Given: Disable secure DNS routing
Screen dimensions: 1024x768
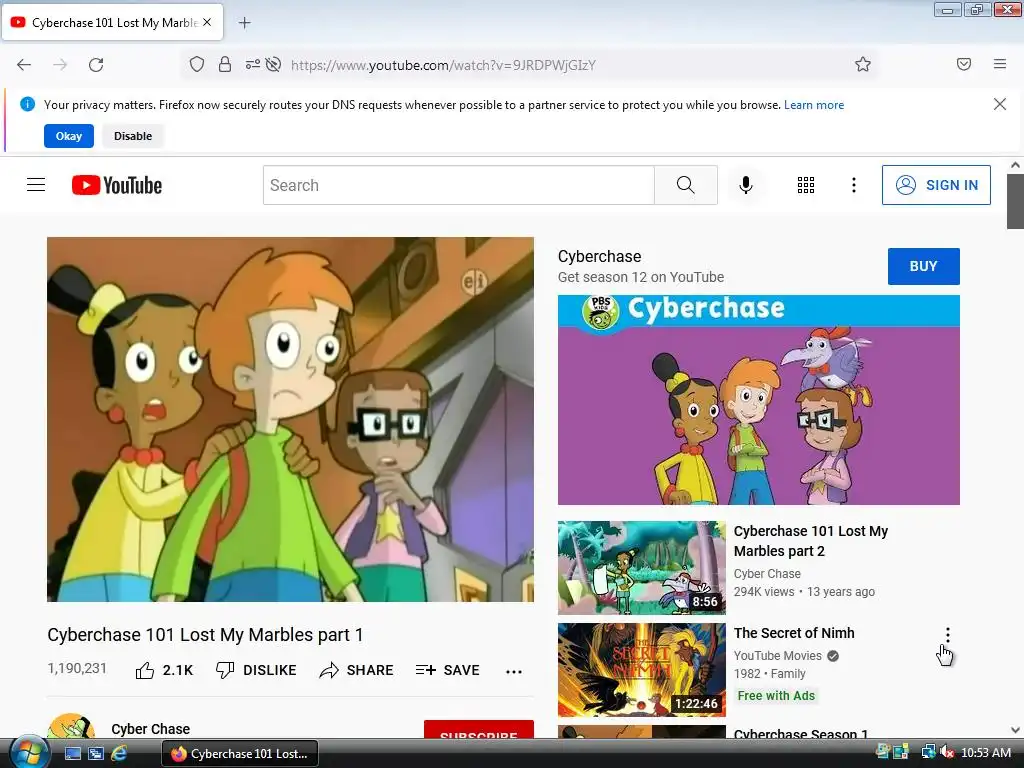Looking at the screenshot, I should [x=133, y=136].
